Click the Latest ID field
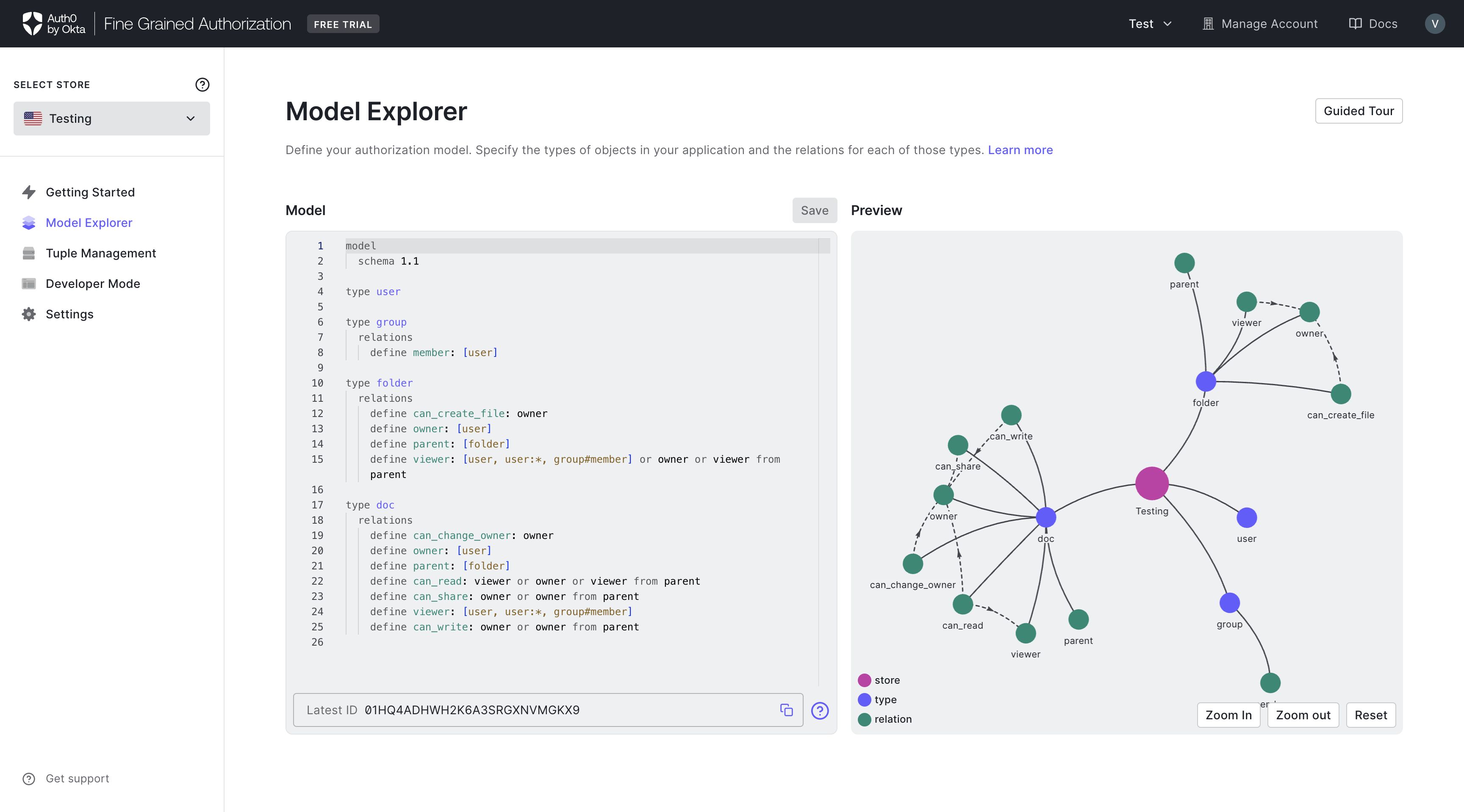 (548, 710)
